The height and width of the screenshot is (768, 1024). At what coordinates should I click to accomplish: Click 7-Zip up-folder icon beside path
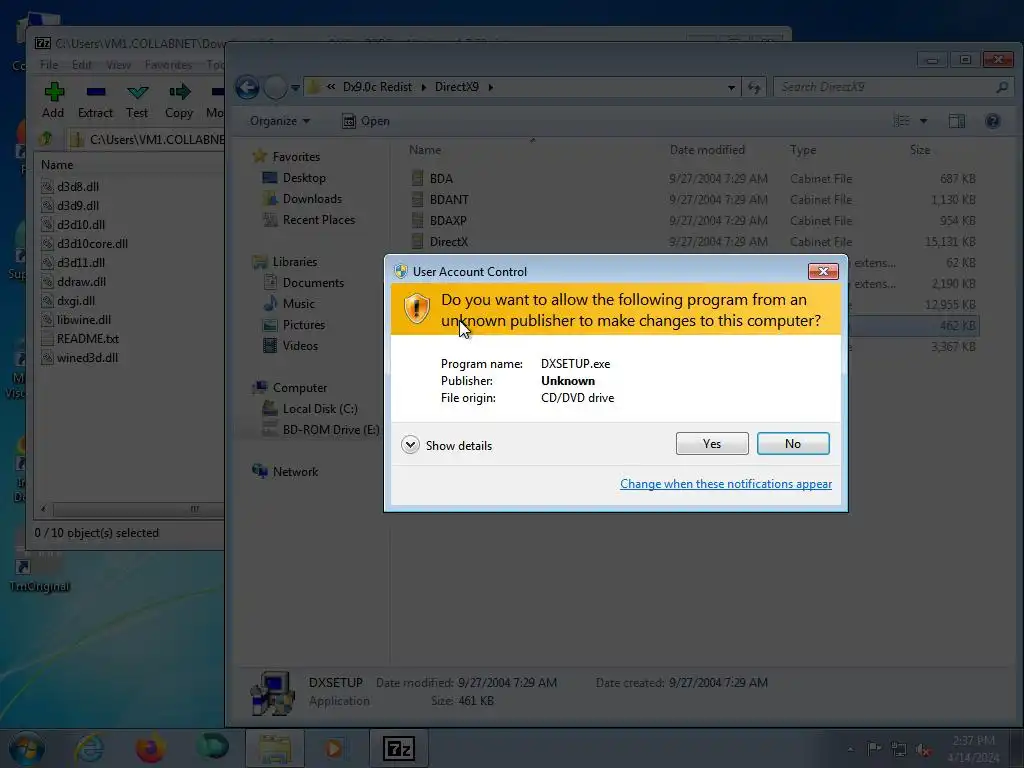pos(46,139)
